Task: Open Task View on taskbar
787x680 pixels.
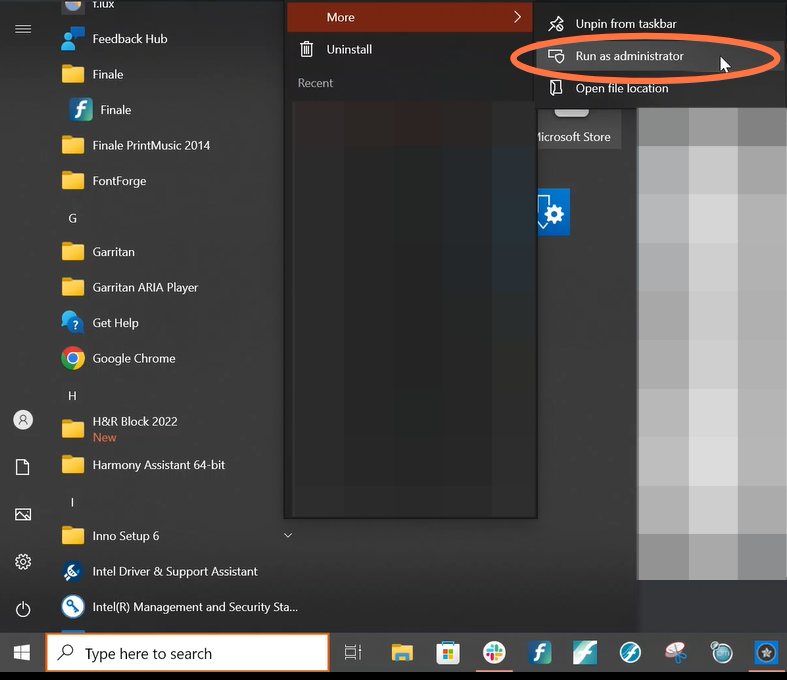Action: [x=353, y=653]
